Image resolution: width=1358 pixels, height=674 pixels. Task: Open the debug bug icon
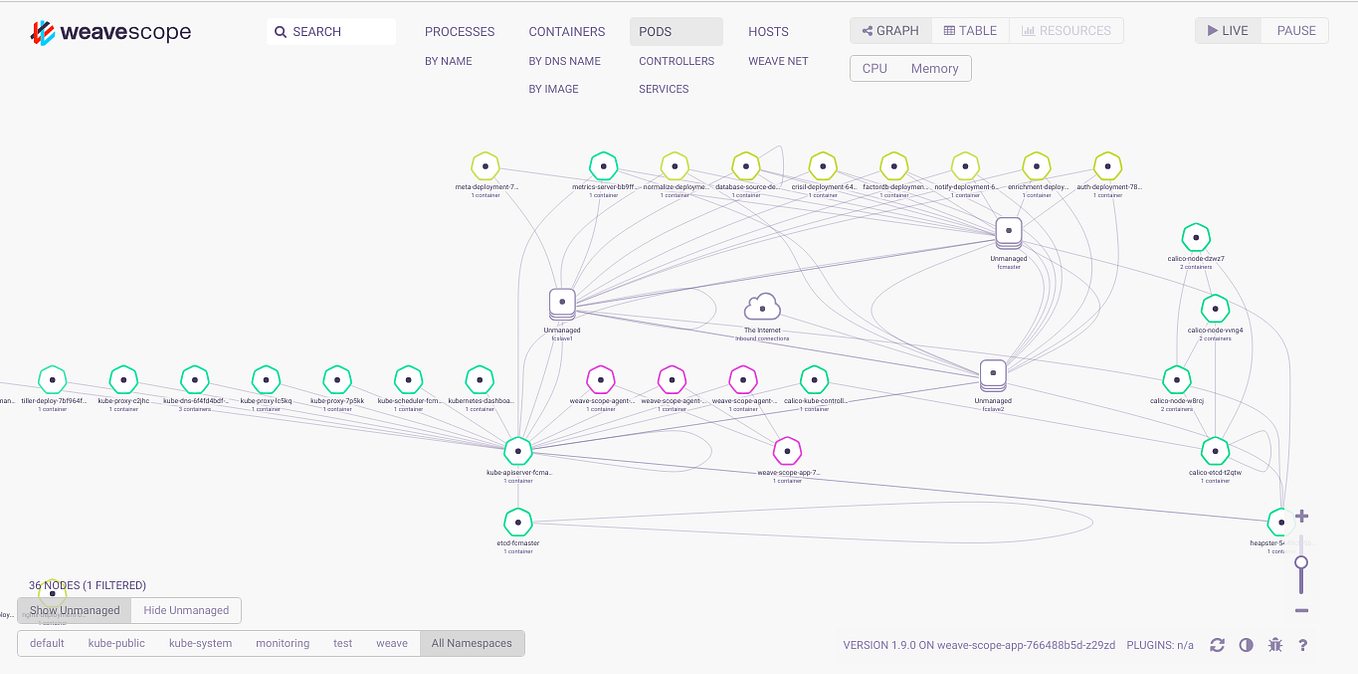click(x=1274, y=645)
